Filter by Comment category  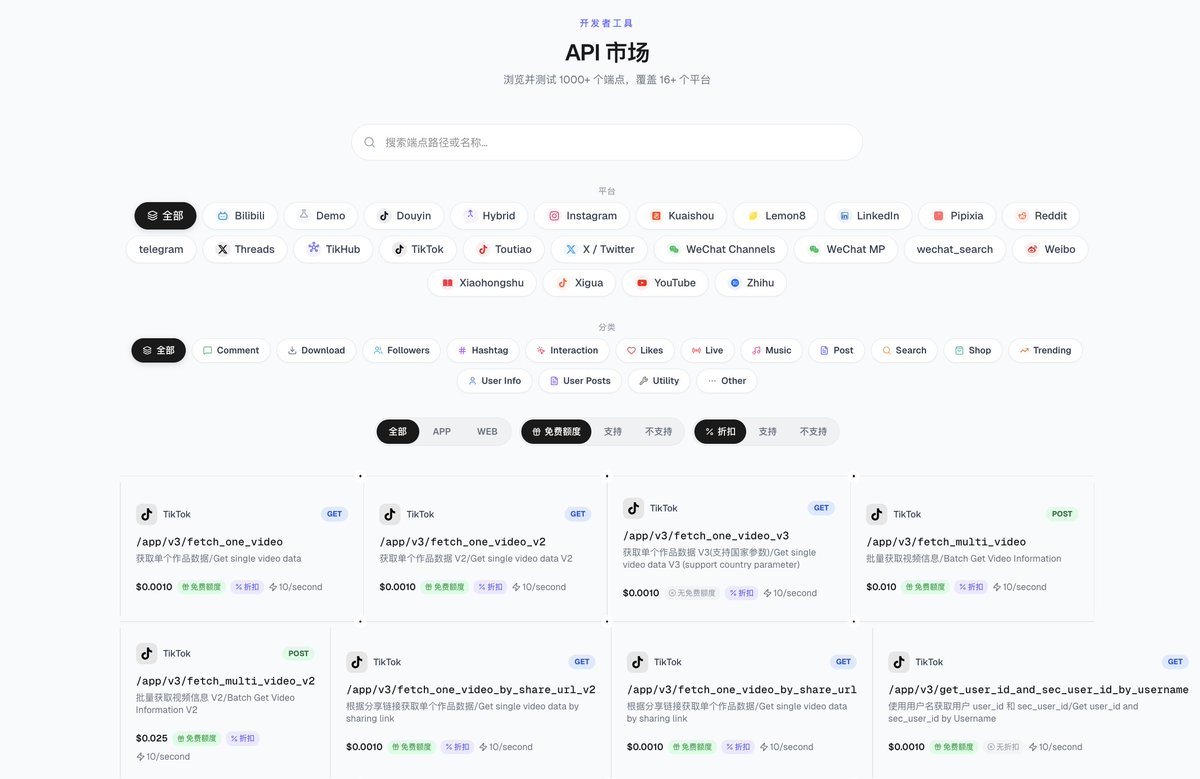[230, 350]
